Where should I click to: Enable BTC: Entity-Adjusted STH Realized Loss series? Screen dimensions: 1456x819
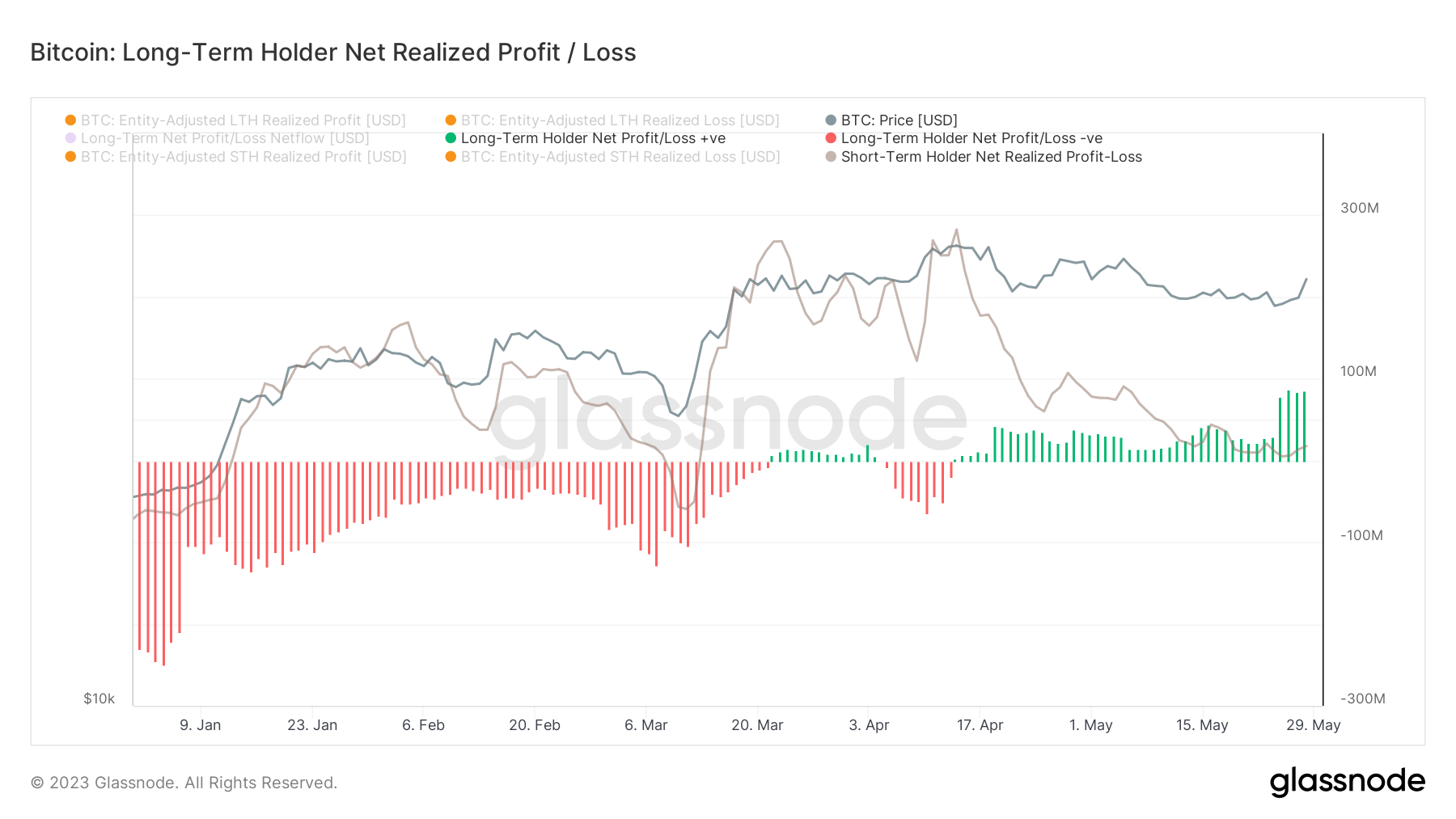613,157
